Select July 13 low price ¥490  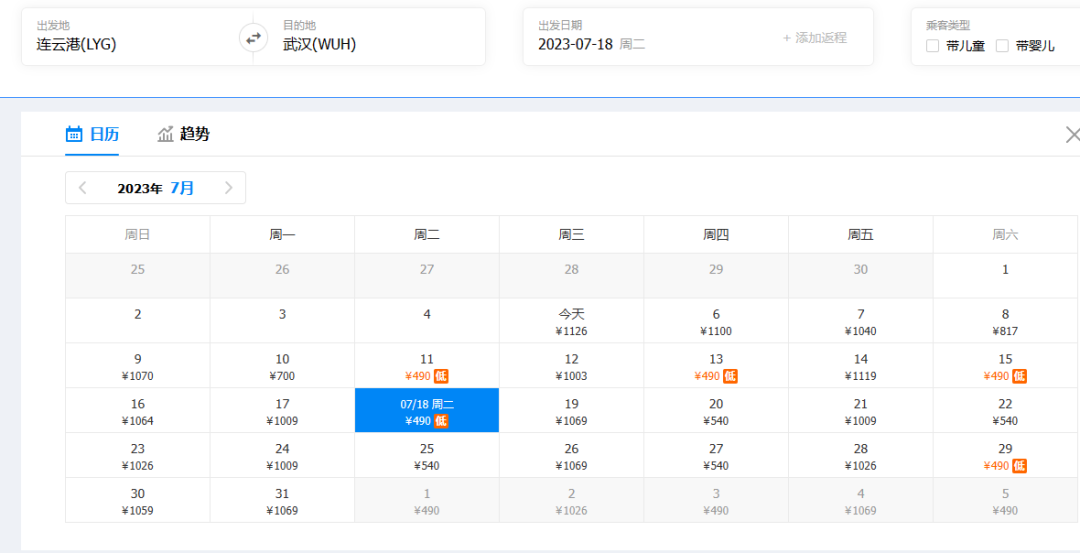716,365
